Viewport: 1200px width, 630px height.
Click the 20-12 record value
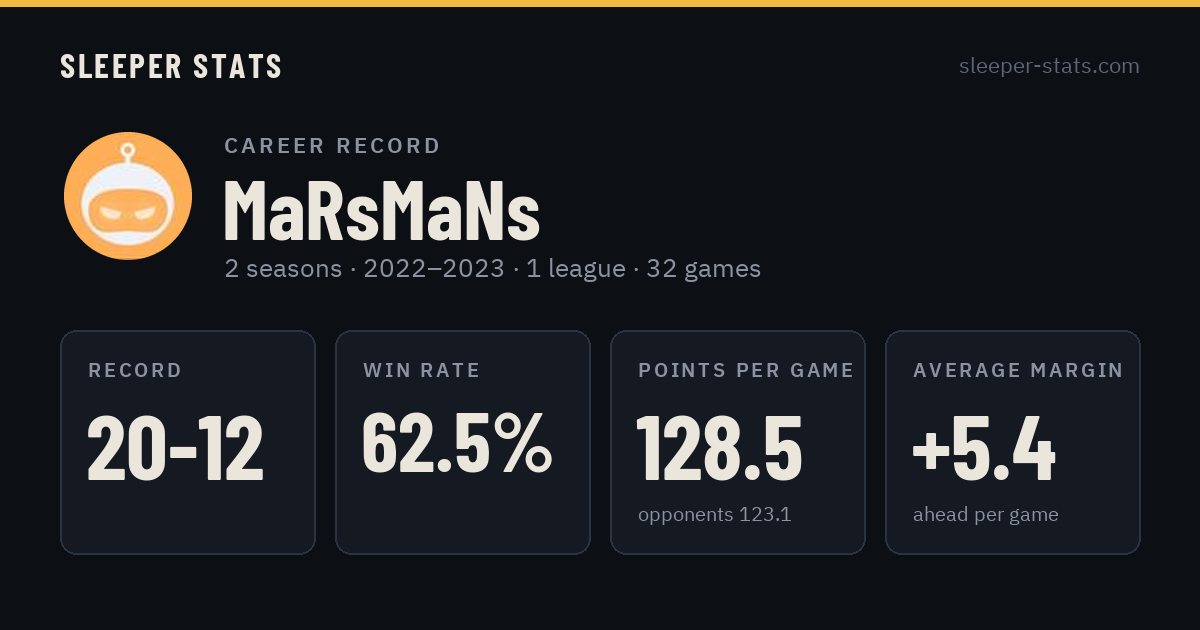(x=176, y=448)
